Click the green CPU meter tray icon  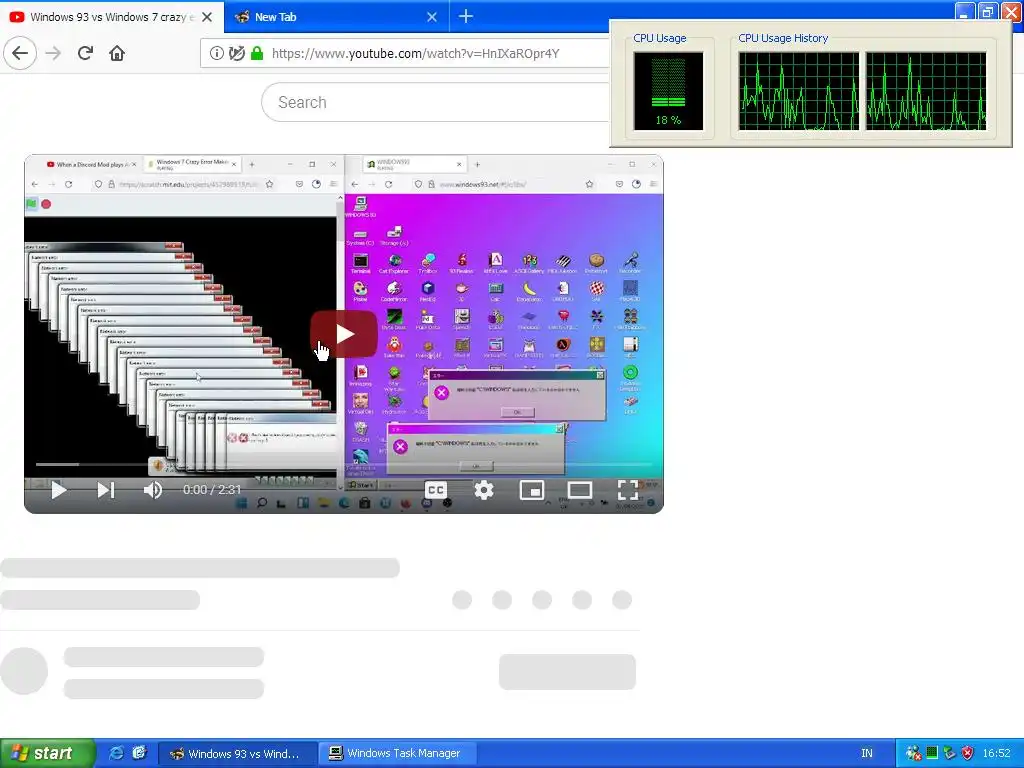932,754
